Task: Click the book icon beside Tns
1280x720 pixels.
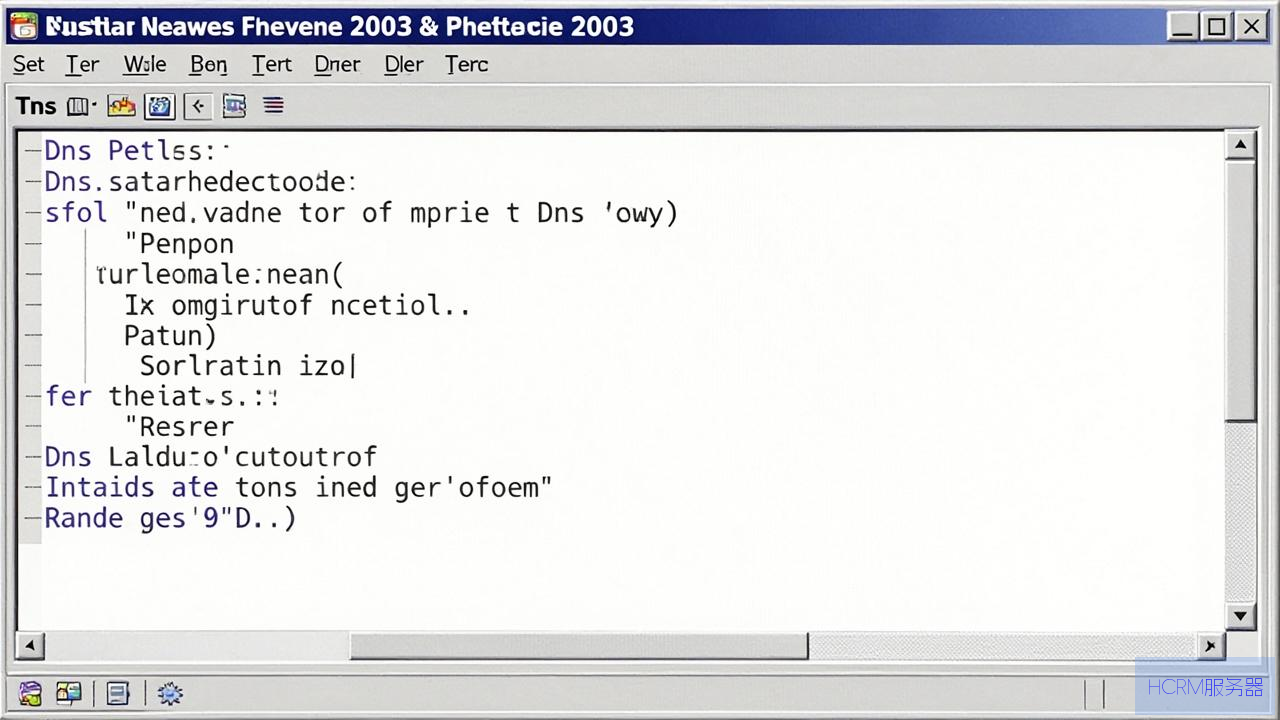Action: (x=80, y=106)
